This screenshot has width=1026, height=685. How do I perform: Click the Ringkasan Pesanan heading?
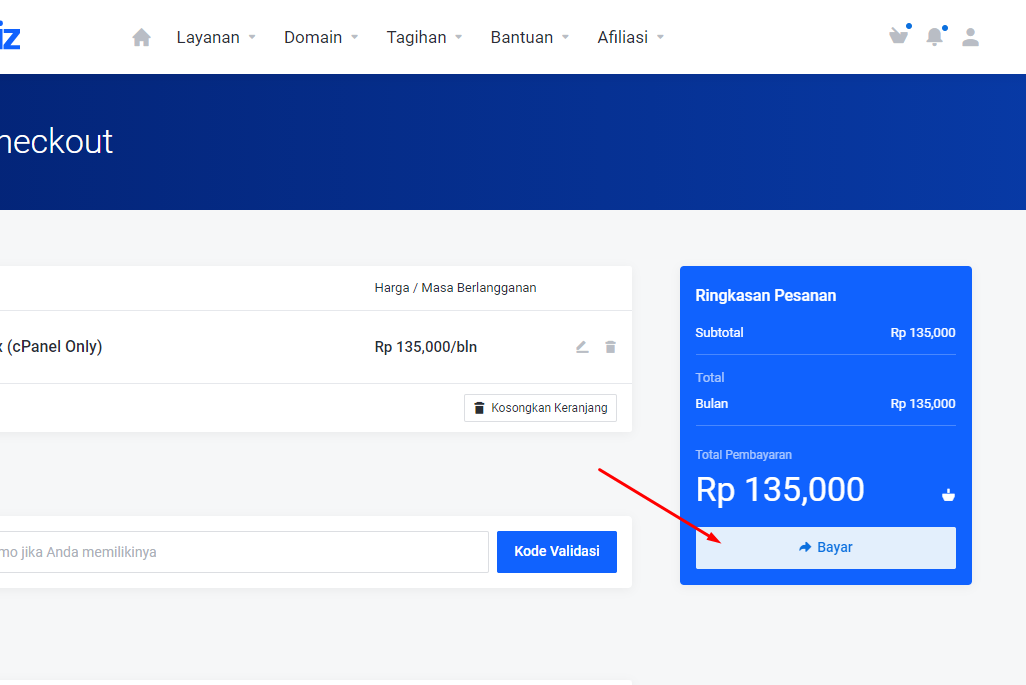(765, 295)
